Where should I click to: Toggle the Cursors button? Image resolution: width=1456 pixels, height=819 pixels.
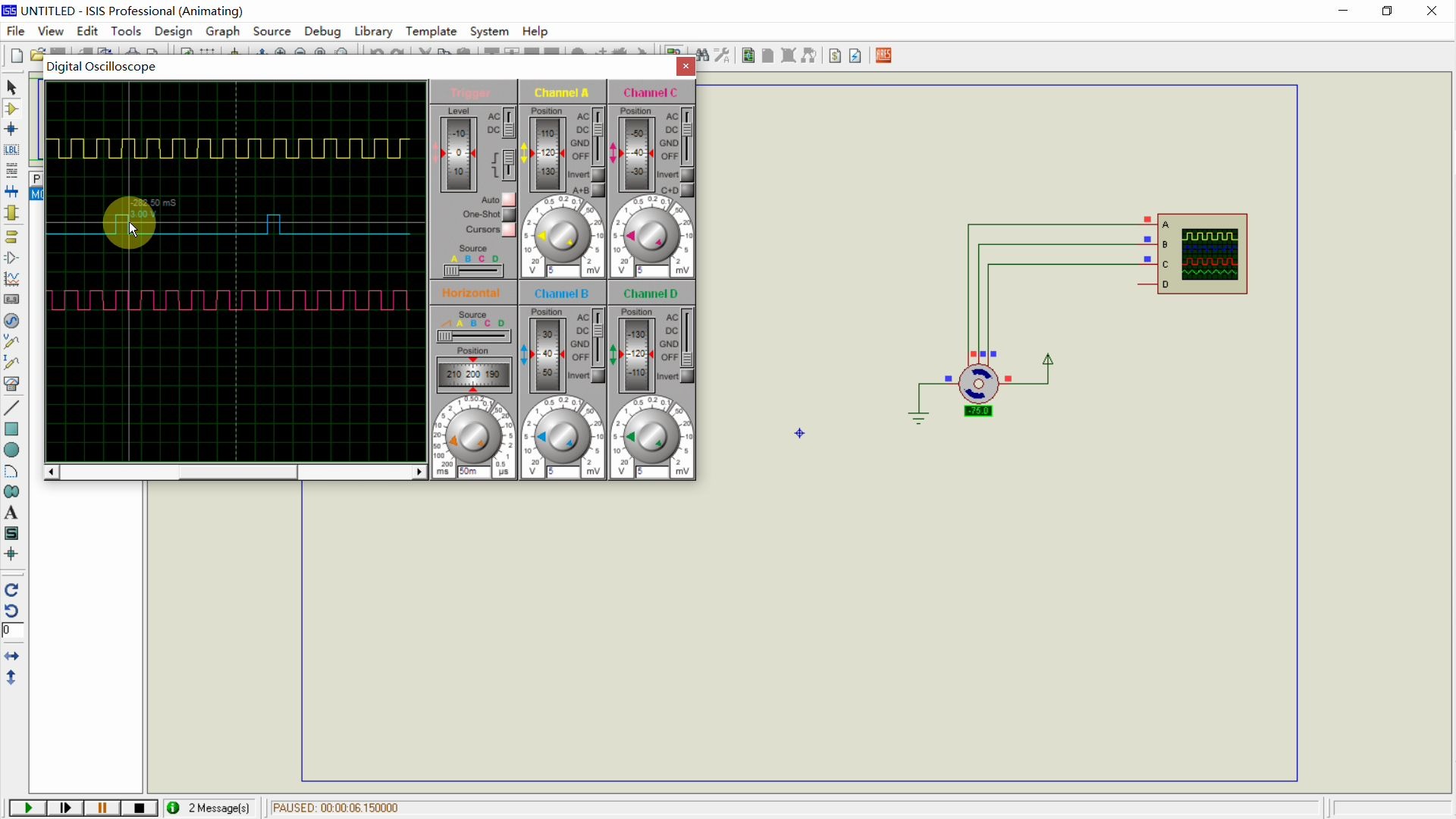(510, 231)
